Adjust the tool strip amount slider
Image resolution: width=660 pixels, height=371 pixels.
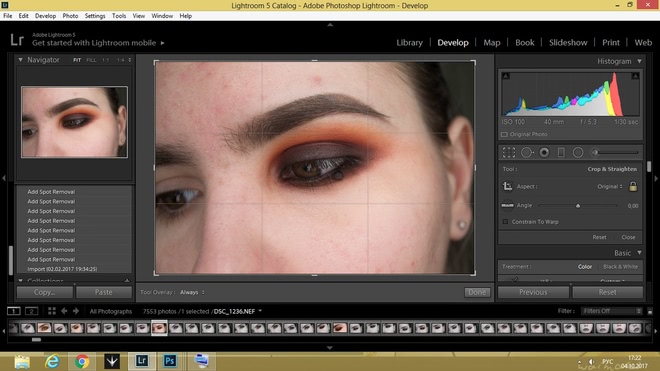point(595,152)
